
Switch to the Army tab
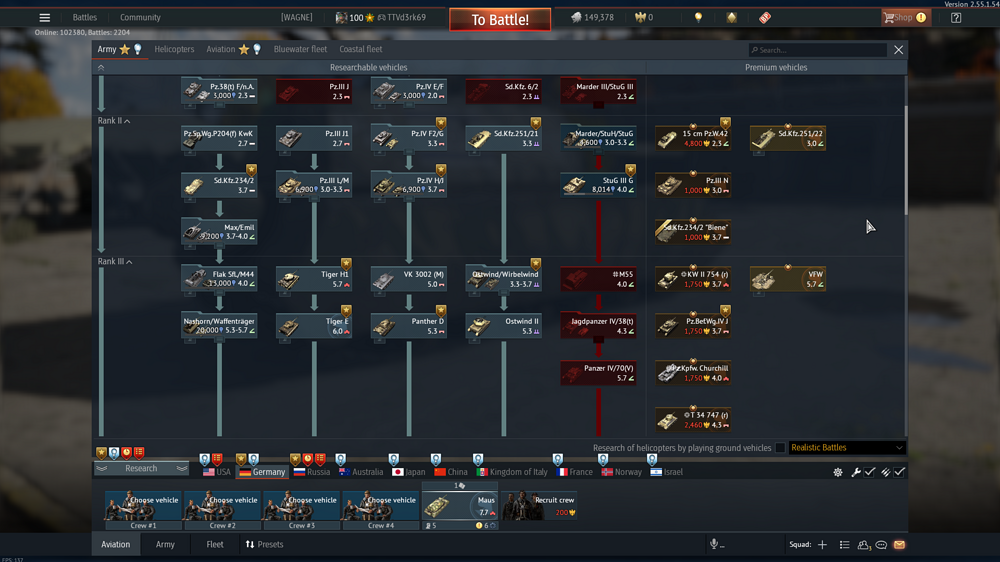pos(107,49)
